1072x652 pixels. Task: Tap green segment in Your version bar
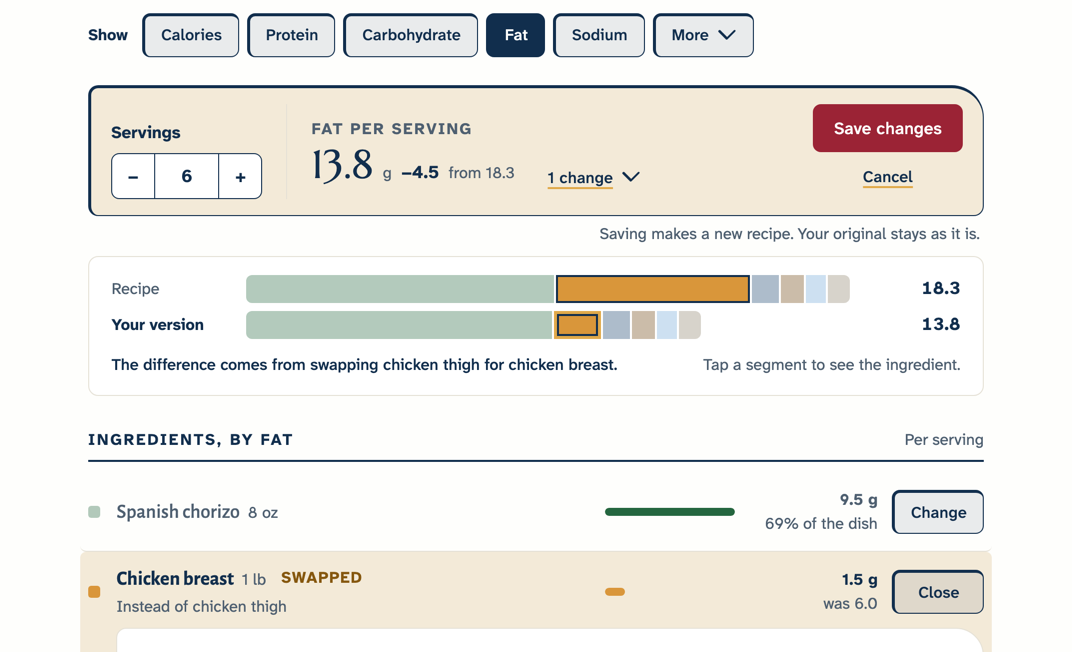point(399,325)
